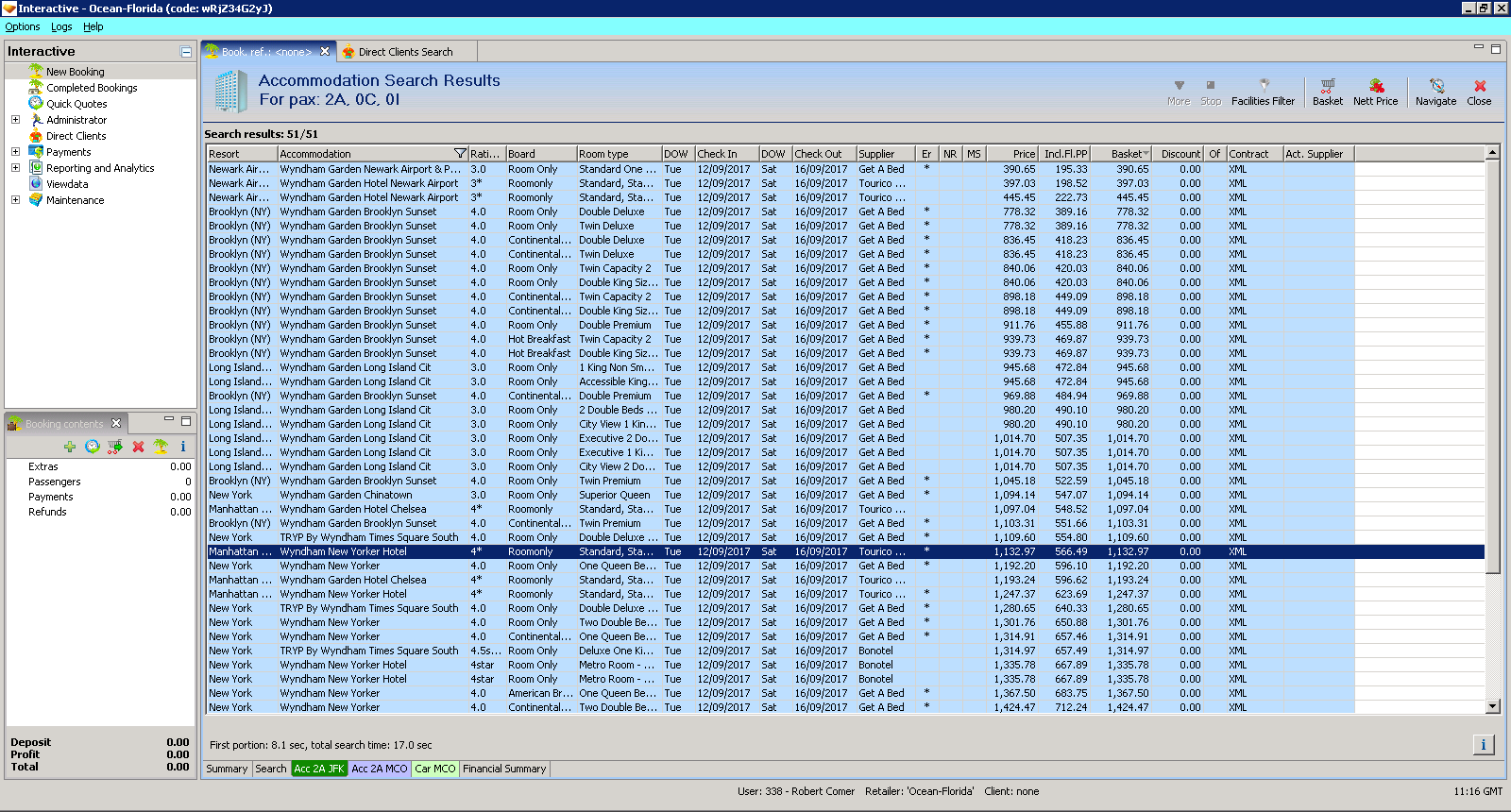Click the Navigate compass button

pyautogui.click(x=1435, y=92)
